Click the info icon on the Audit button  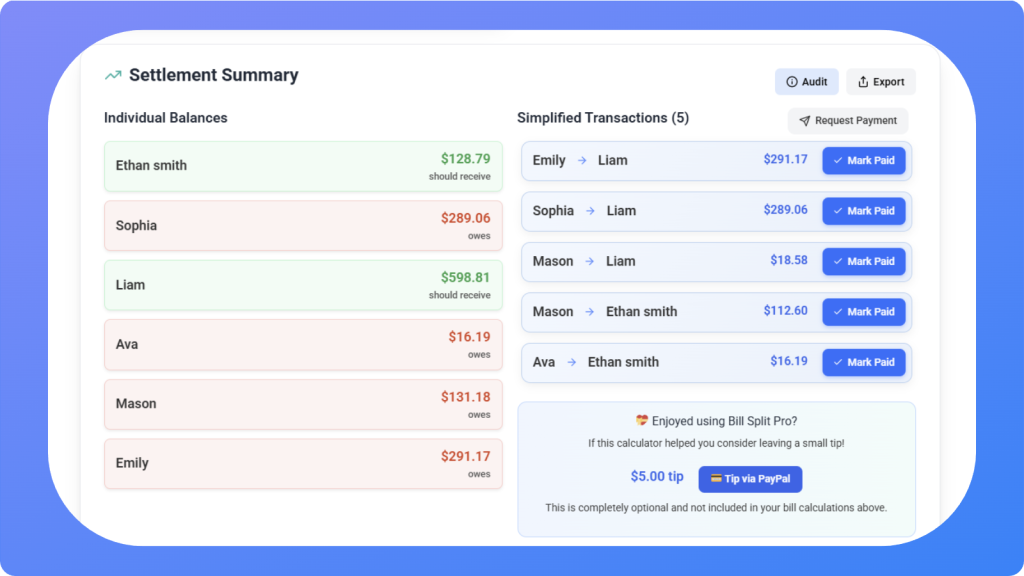(x=792, y=81)
